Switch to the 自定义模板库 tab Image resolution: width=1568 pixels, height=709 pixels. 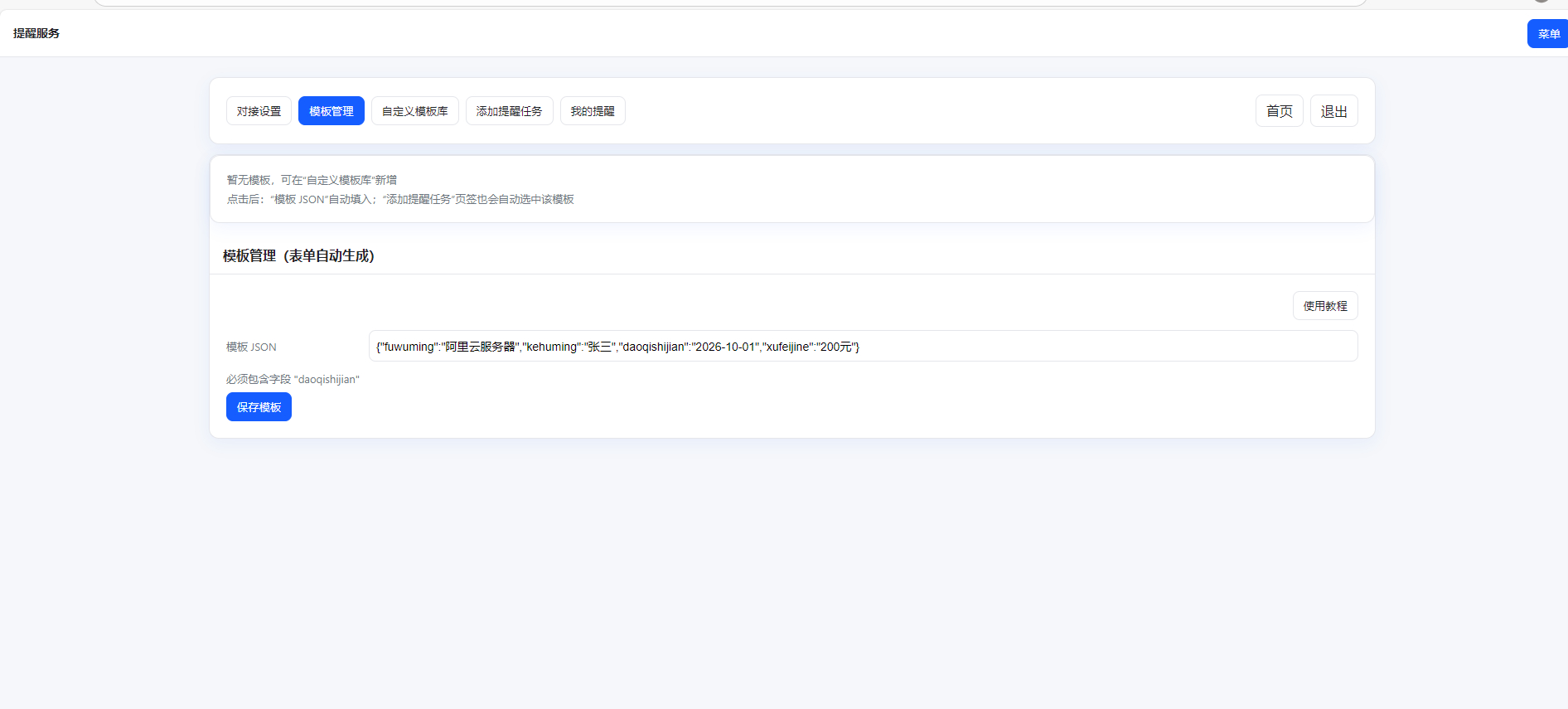point(414,111)
